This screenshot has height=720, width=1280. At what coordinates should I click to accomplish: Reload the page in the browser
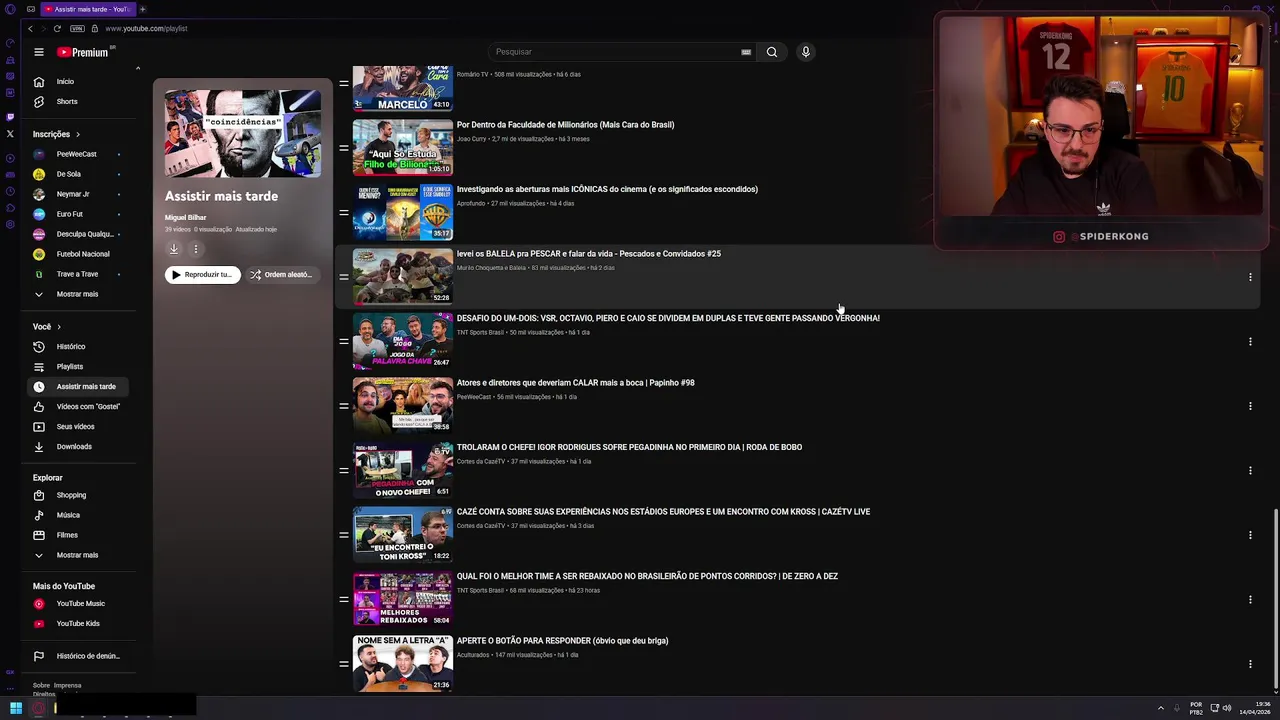[x=56, y=28]
